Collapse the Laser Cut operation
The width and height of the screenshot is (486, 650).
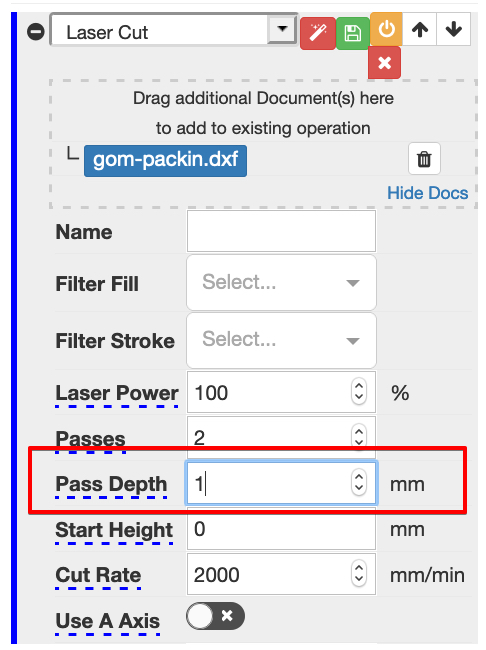(36, 32)
